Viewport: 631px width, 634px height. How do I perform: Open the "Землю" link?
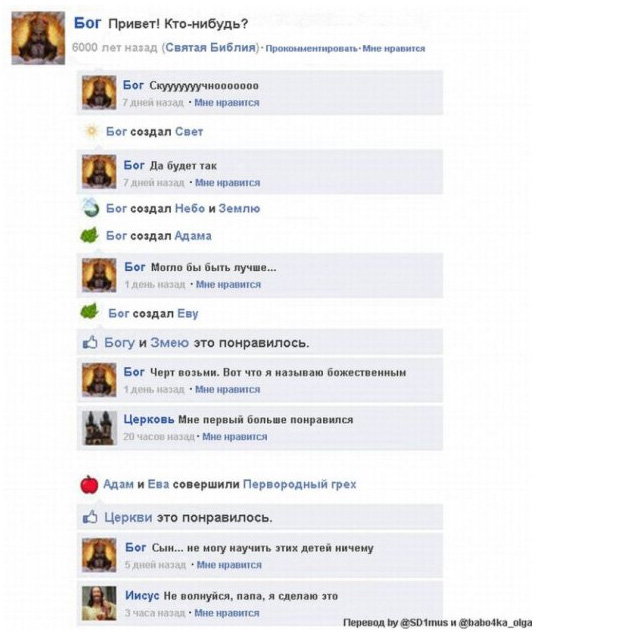pos(239,209)
